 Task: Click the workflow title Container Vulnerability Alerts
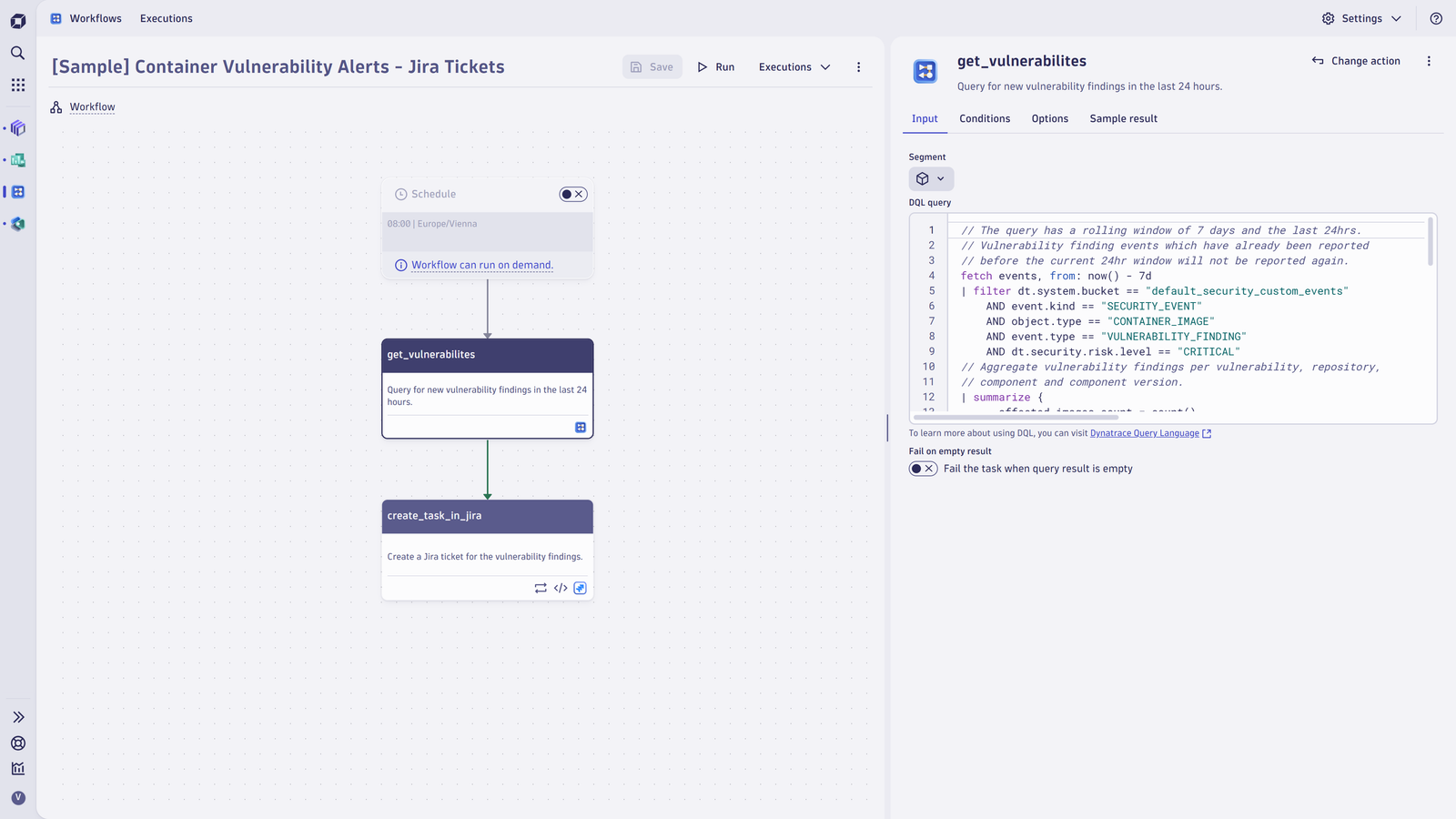278,67
